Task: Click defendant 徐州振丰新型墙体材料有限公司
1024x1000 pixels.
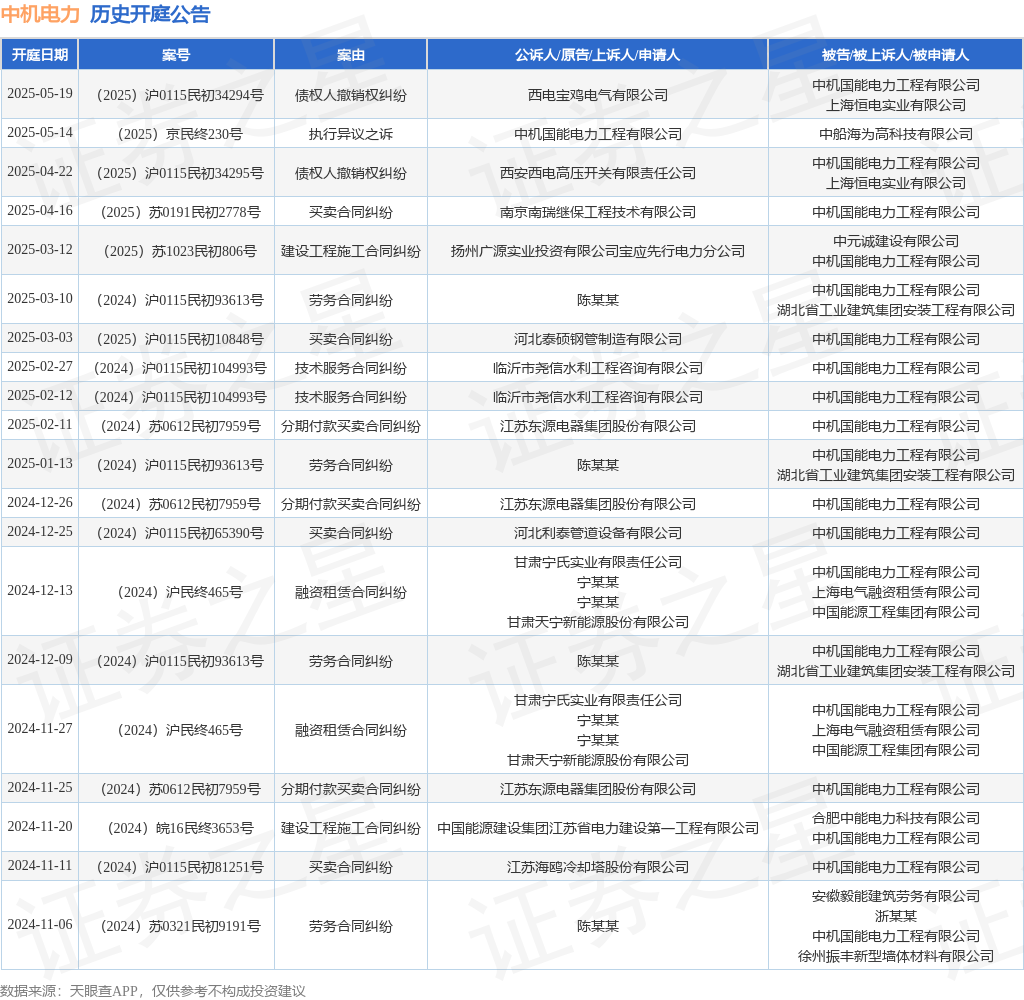Action: pos(895,957)
